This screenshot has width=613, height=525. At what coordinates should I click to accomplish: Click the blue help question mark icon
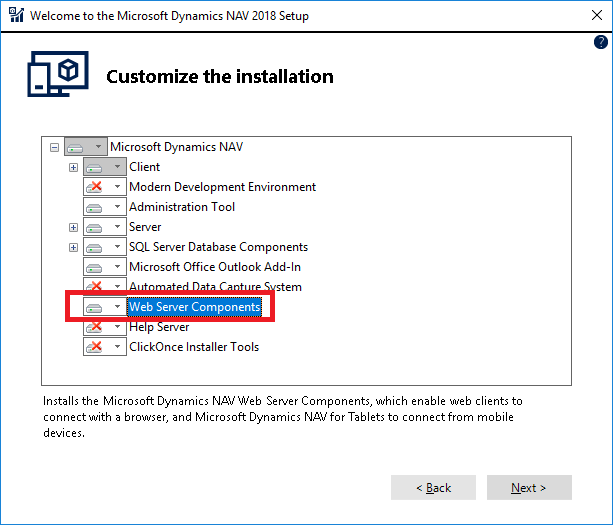[x=600, y=42]
